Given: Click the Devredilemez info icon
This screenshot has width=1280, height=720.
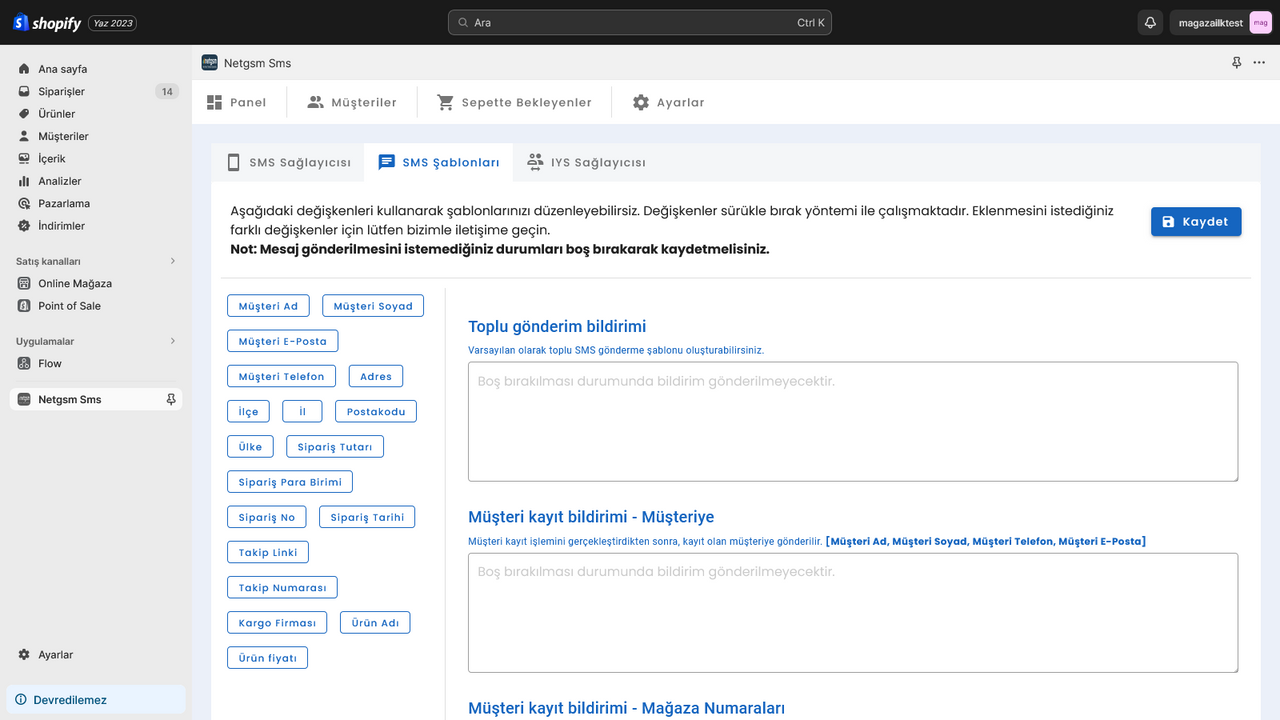Looking at the screenshot, I should 22,700.
